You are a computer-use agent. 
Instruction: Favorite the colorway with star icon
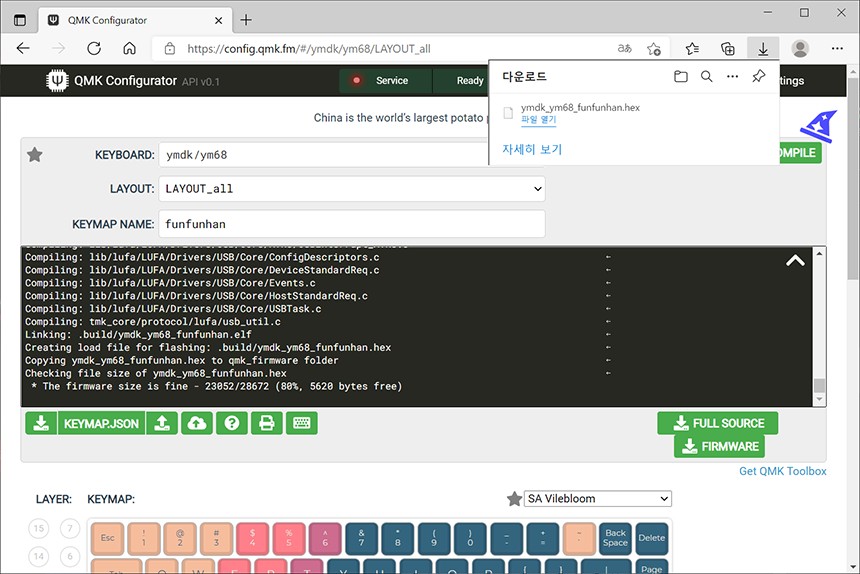point(514,499)
